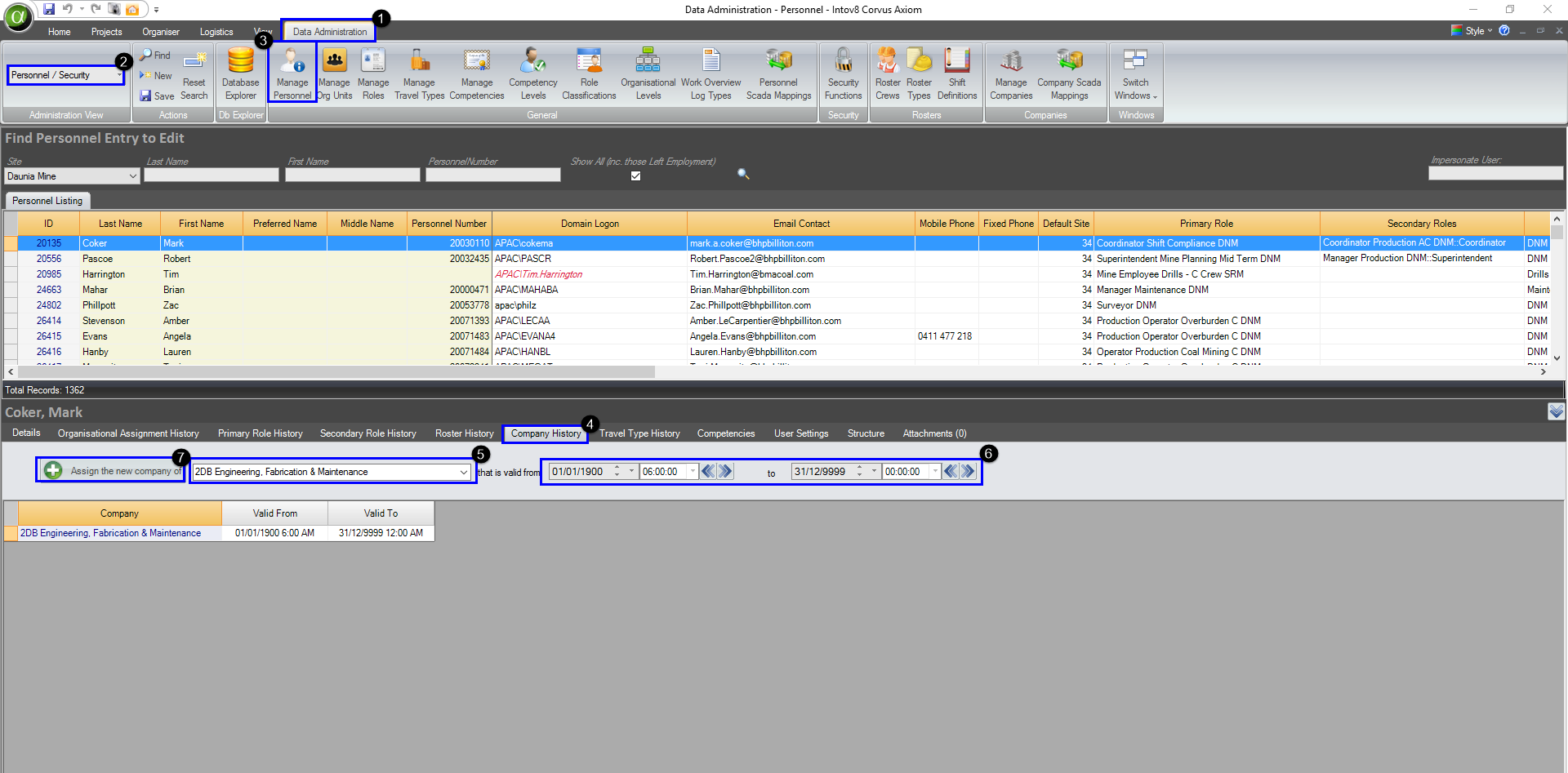Open valid-to date calendar dropdown

click(874, 471)
